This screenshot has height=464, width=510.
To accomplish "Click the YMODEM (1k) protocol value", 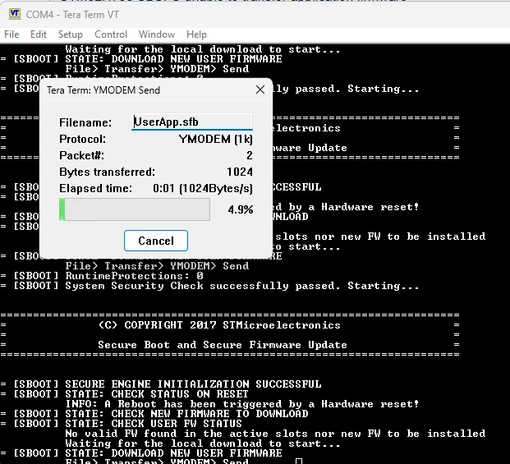I will click(x=216, y=139).
